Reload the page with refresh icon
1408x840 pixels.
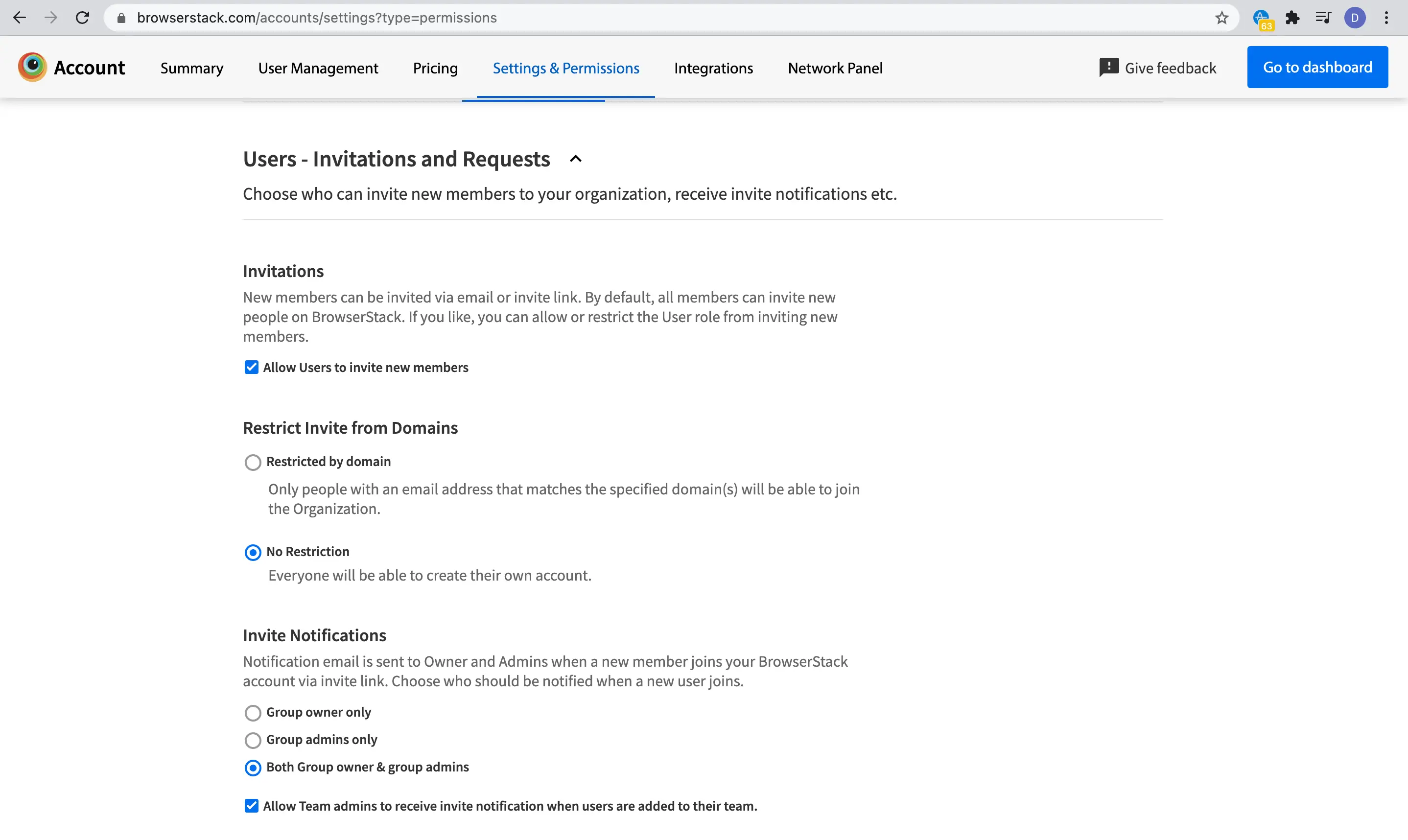(x=83, y=18)
